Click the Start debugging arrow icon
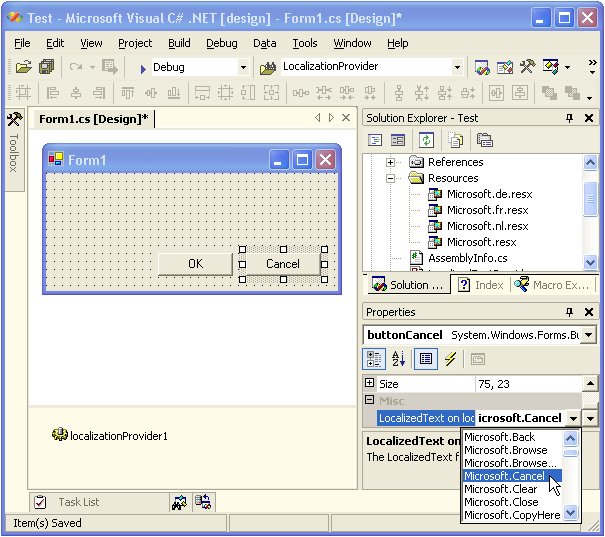The image size is (605, 537). (x=143, y=69)
